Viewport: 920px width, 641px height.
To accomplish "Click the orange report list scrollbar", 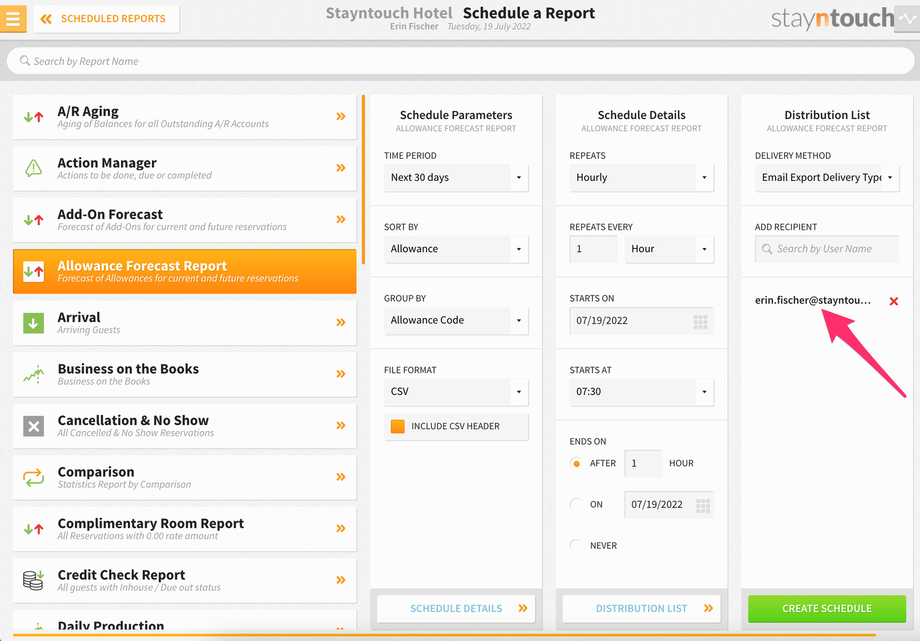I will click(364, 179).
